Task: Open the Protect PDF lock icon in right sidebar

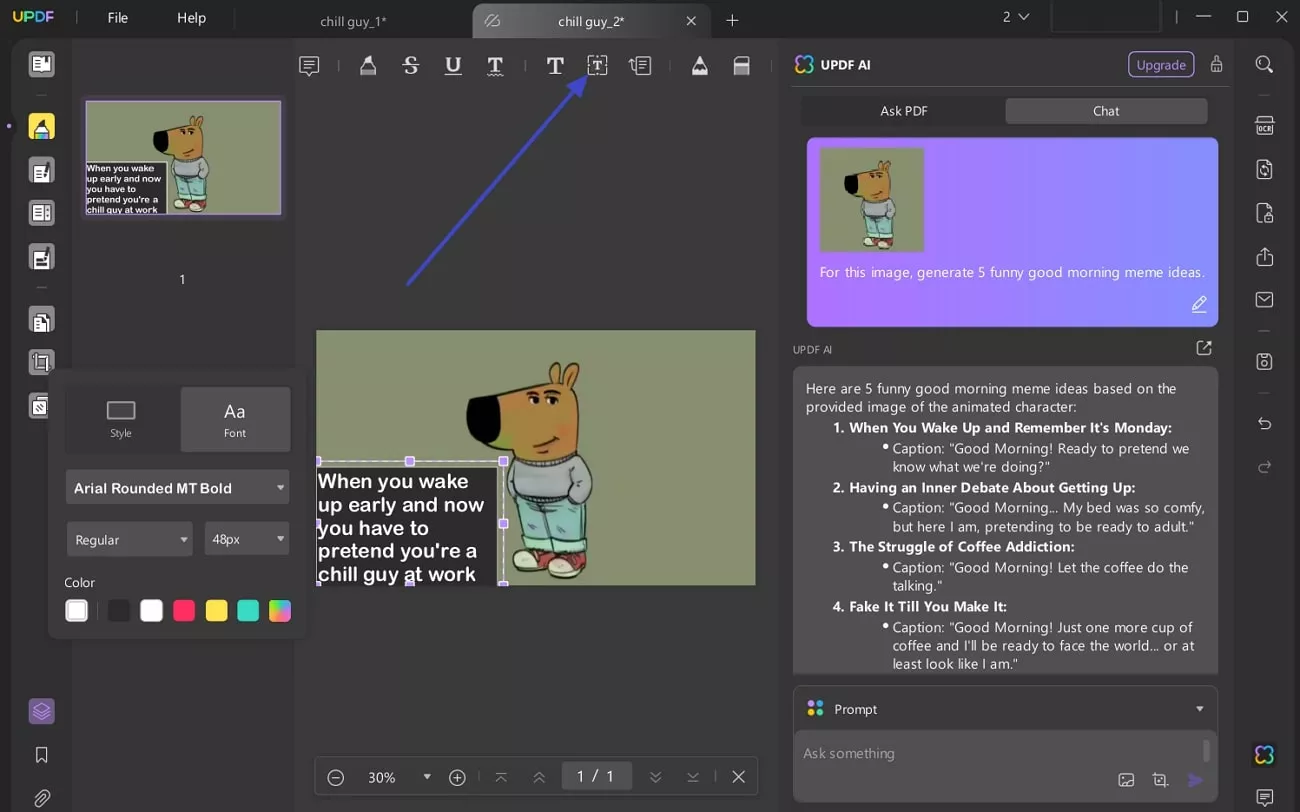Action: (1264, 213)
